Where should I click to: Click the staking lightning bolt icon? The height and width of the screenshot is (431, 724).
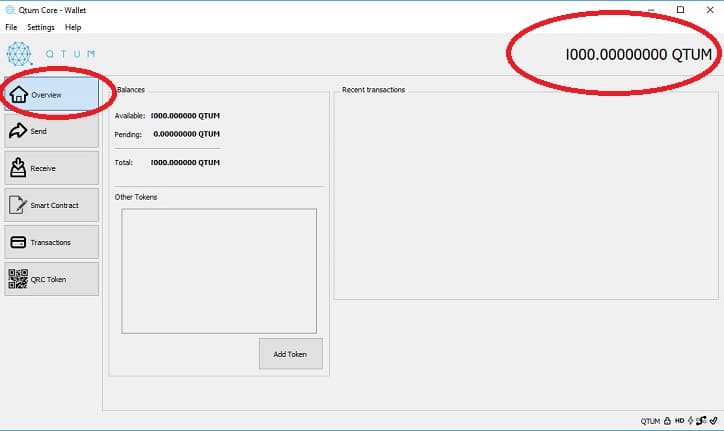pyautogui.click(x=690, y=421)
